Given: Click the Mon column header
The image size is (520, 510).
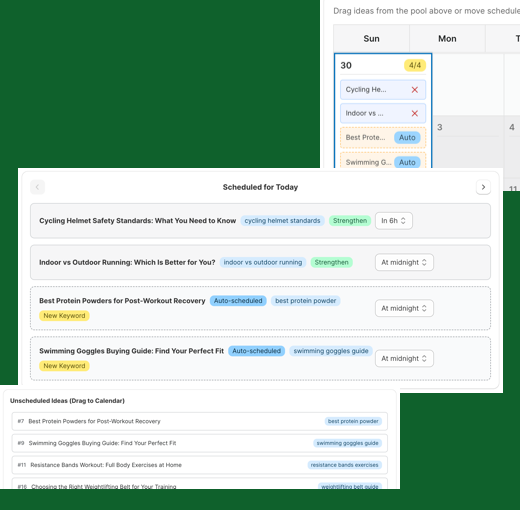Looking at the screenshot, I should coord(447,39).
